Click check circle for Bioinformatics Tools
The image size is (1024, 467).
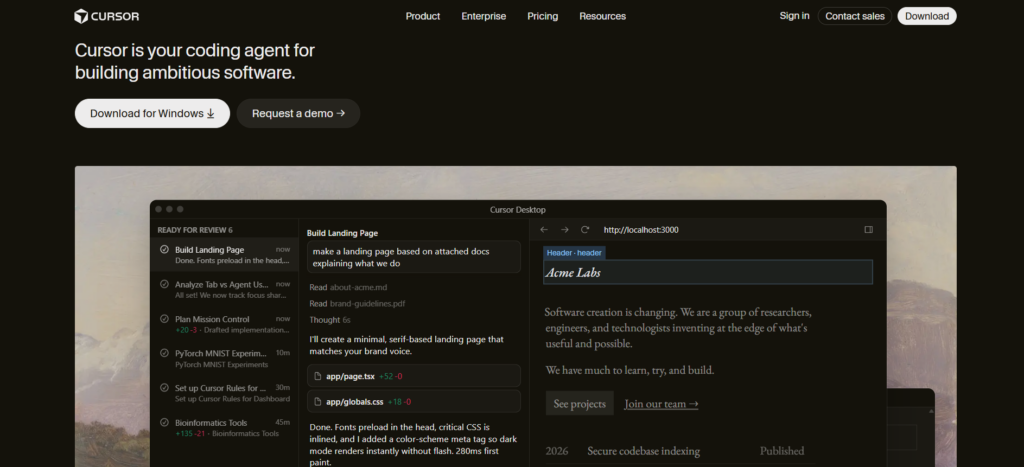(x=165, y=422)
